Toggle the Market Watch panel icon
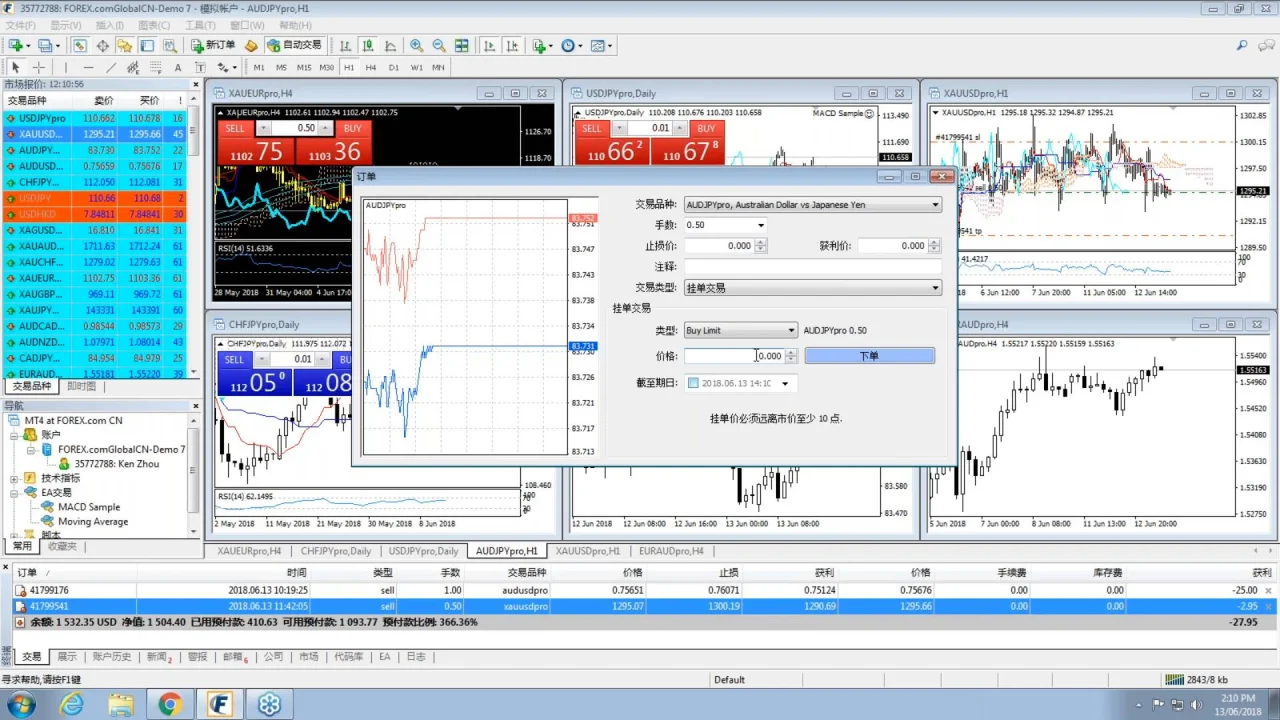 click(x=80, y=45)
